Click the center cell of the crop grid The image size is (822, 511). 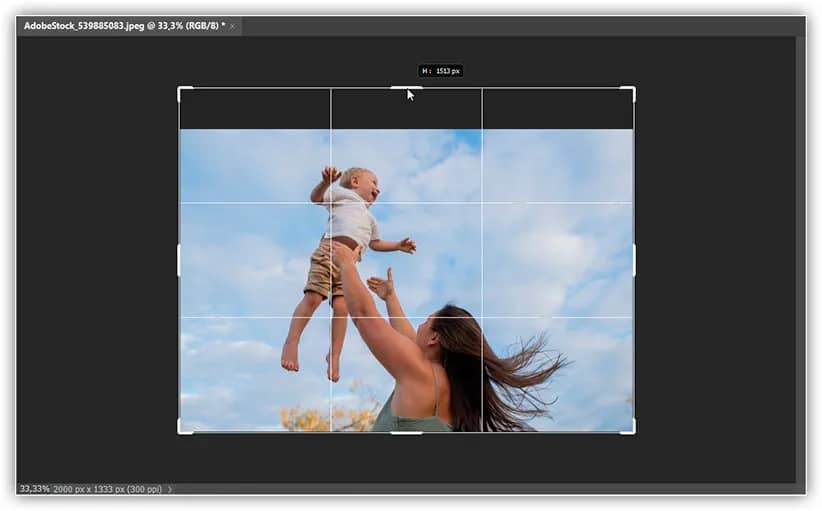coord(406,260)
